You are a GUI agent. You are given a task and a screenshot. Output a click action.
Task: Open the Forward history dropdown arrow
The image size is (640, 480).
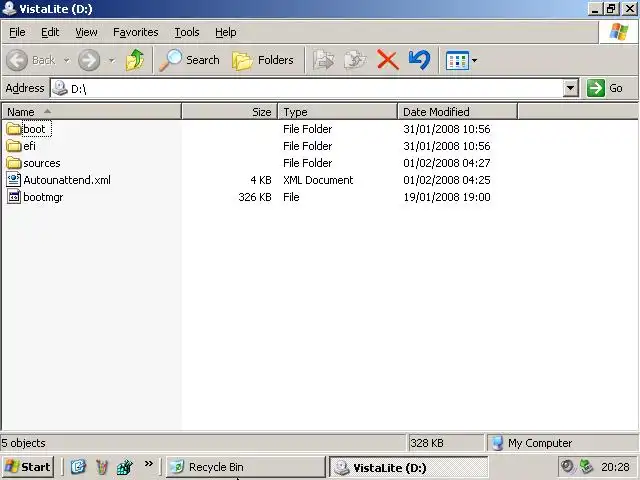coord(111,60)
